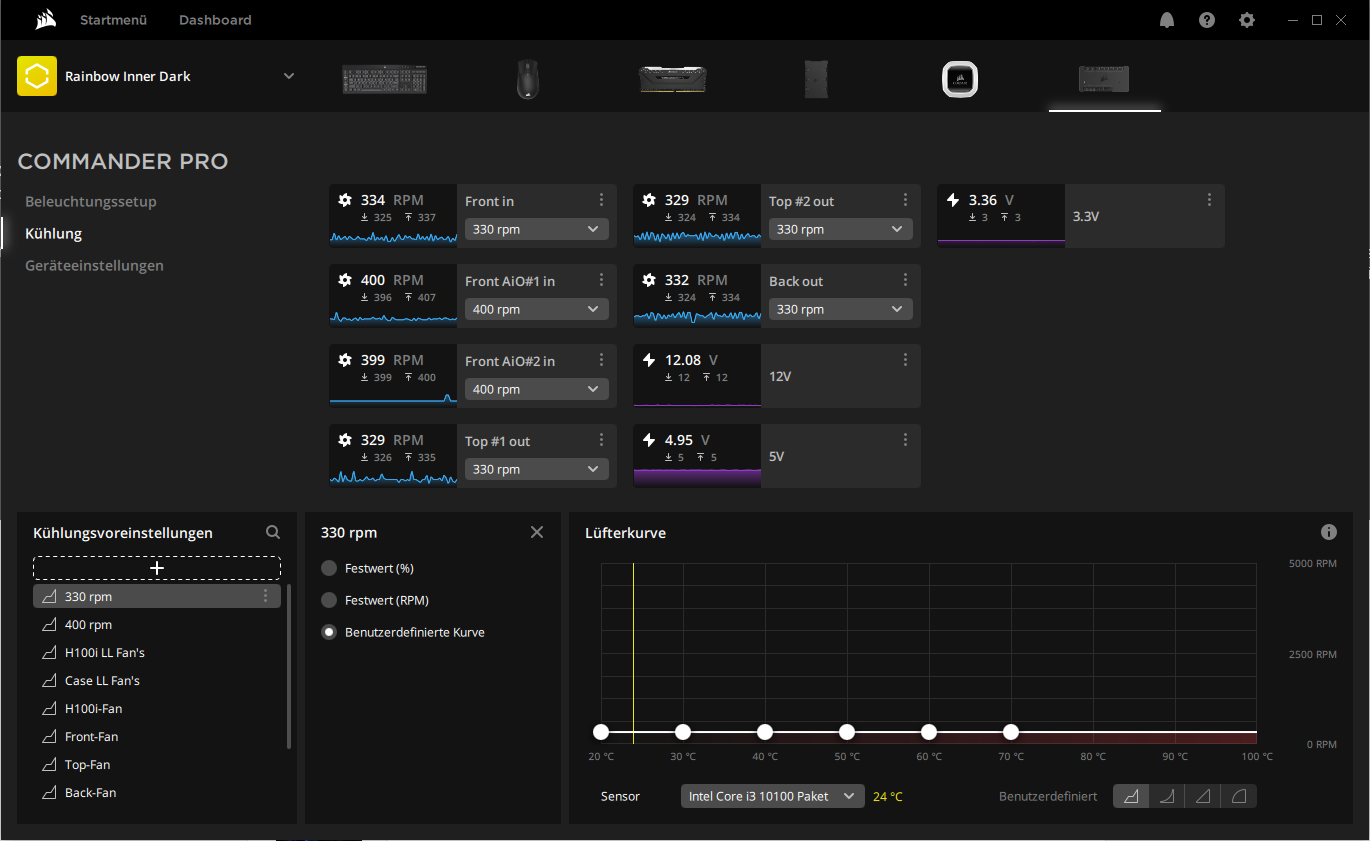Click the 30 °C curve point
Screen dimensions: 1370x841
tap(683, 732)
